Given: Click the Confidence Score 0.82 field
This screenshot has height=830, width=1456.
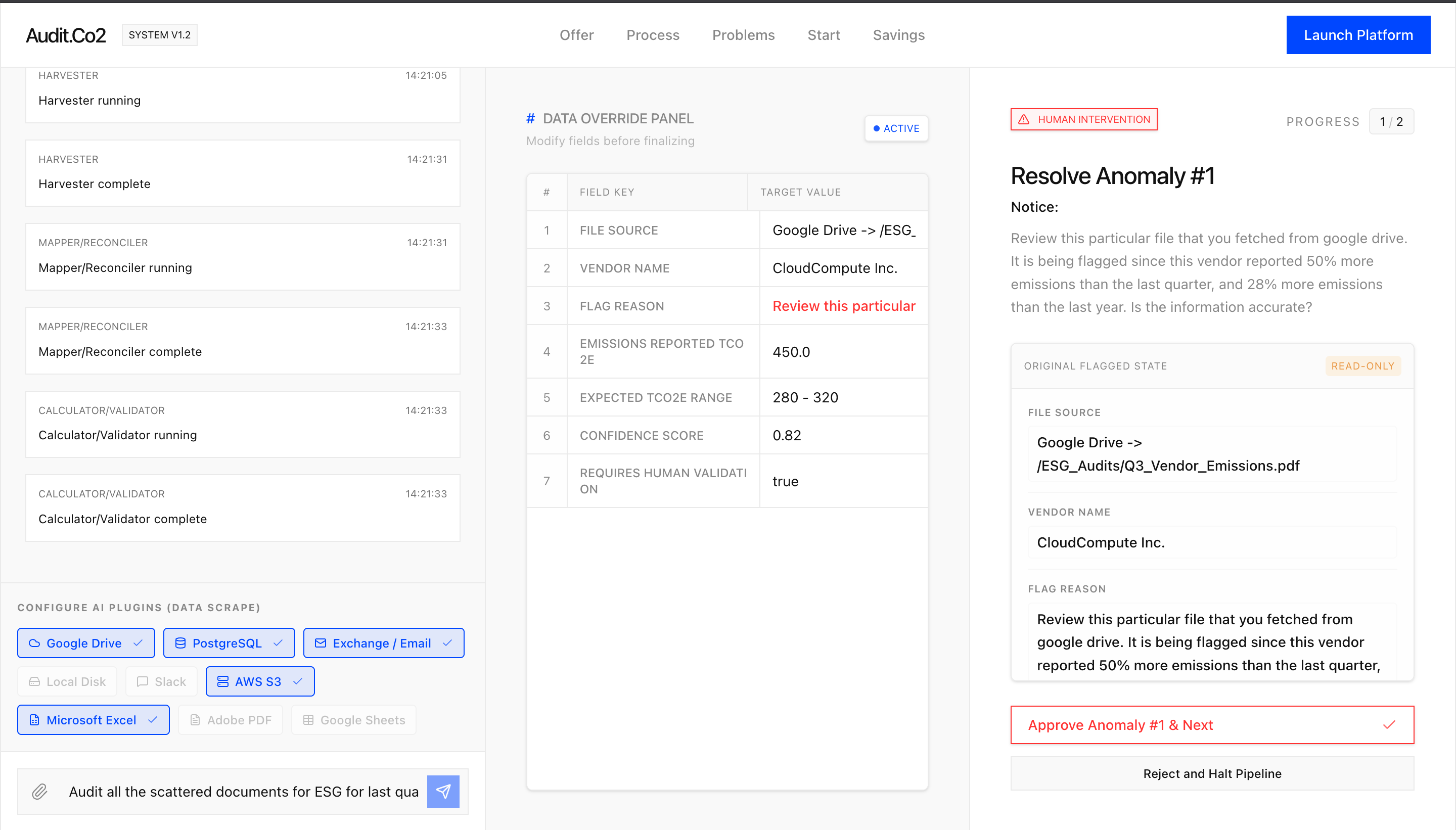Looking at the screenshot, I should [x=844, y=436].
